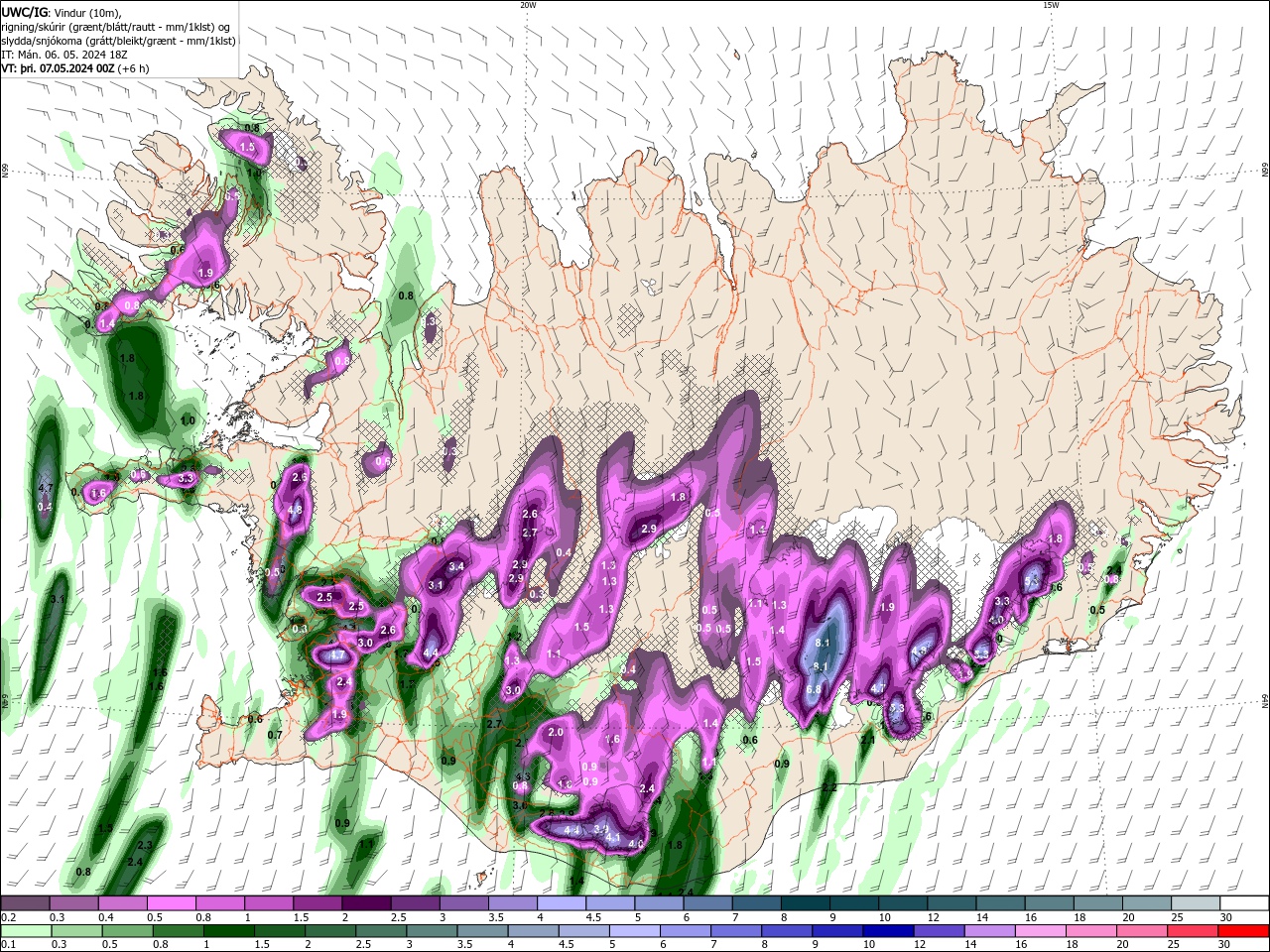Click the '4.3' value in the southern lowlands

524,776
